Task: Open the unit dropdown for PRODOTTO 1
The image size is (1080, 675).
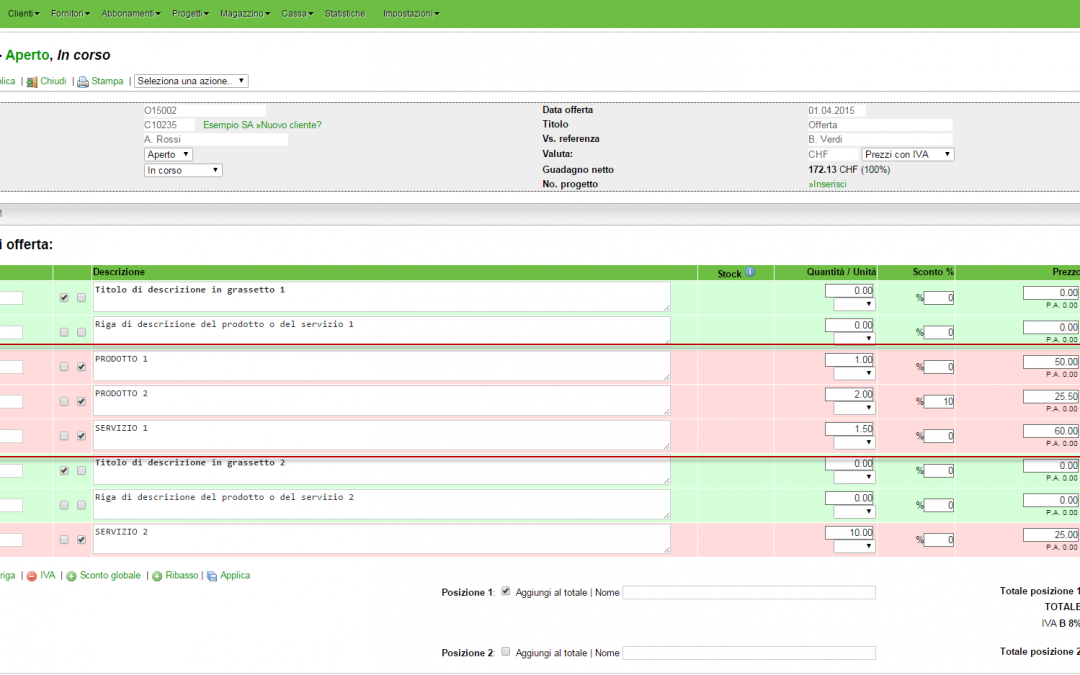Action: click(855, 374)
